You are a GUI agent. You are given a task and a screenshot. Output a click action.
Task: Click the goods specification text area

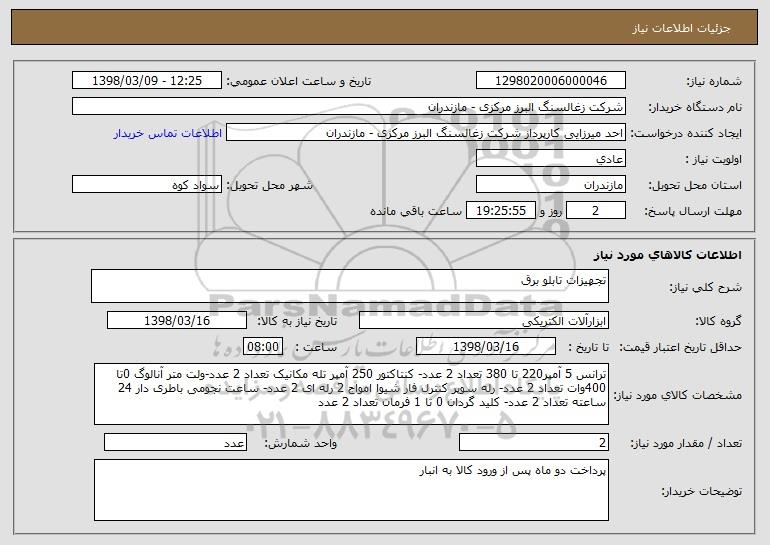pos(351,394)
